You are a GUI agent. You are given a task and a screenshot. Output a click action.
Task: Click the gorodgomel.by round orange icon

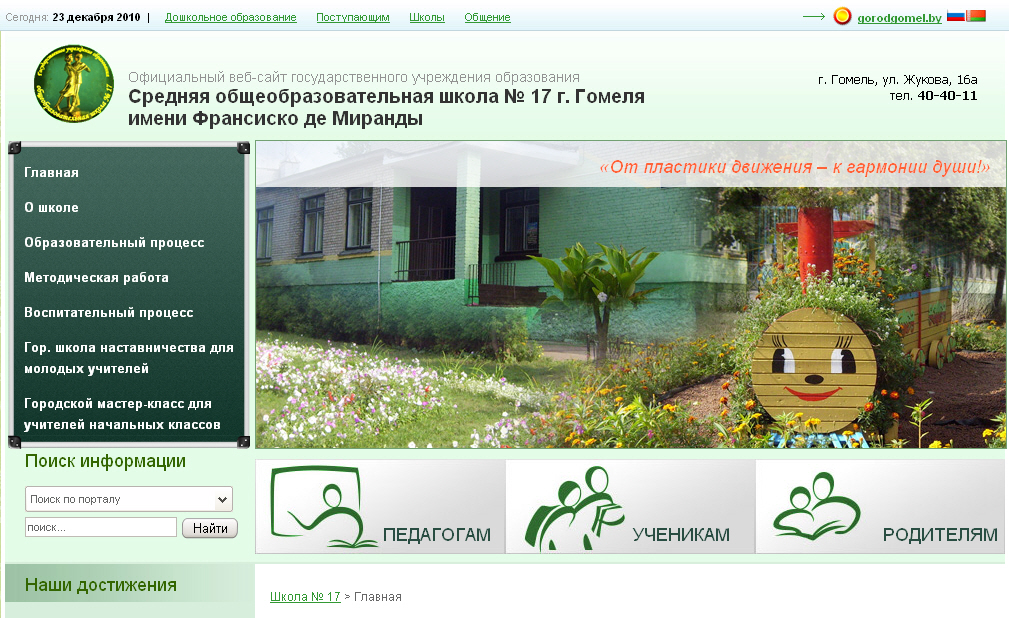(x=842, y=17)
